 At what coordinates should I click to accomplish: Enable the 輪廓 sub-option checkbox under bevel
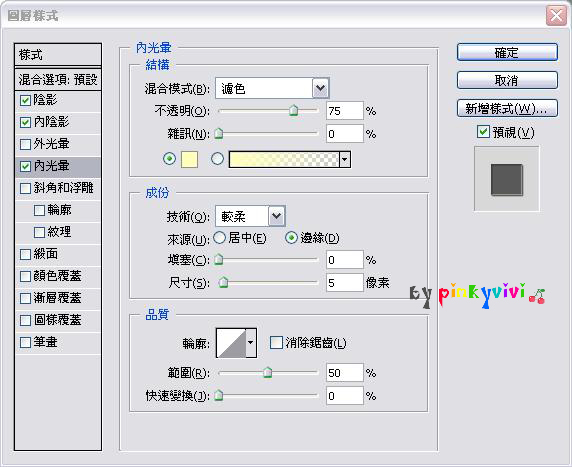[39, 210]
